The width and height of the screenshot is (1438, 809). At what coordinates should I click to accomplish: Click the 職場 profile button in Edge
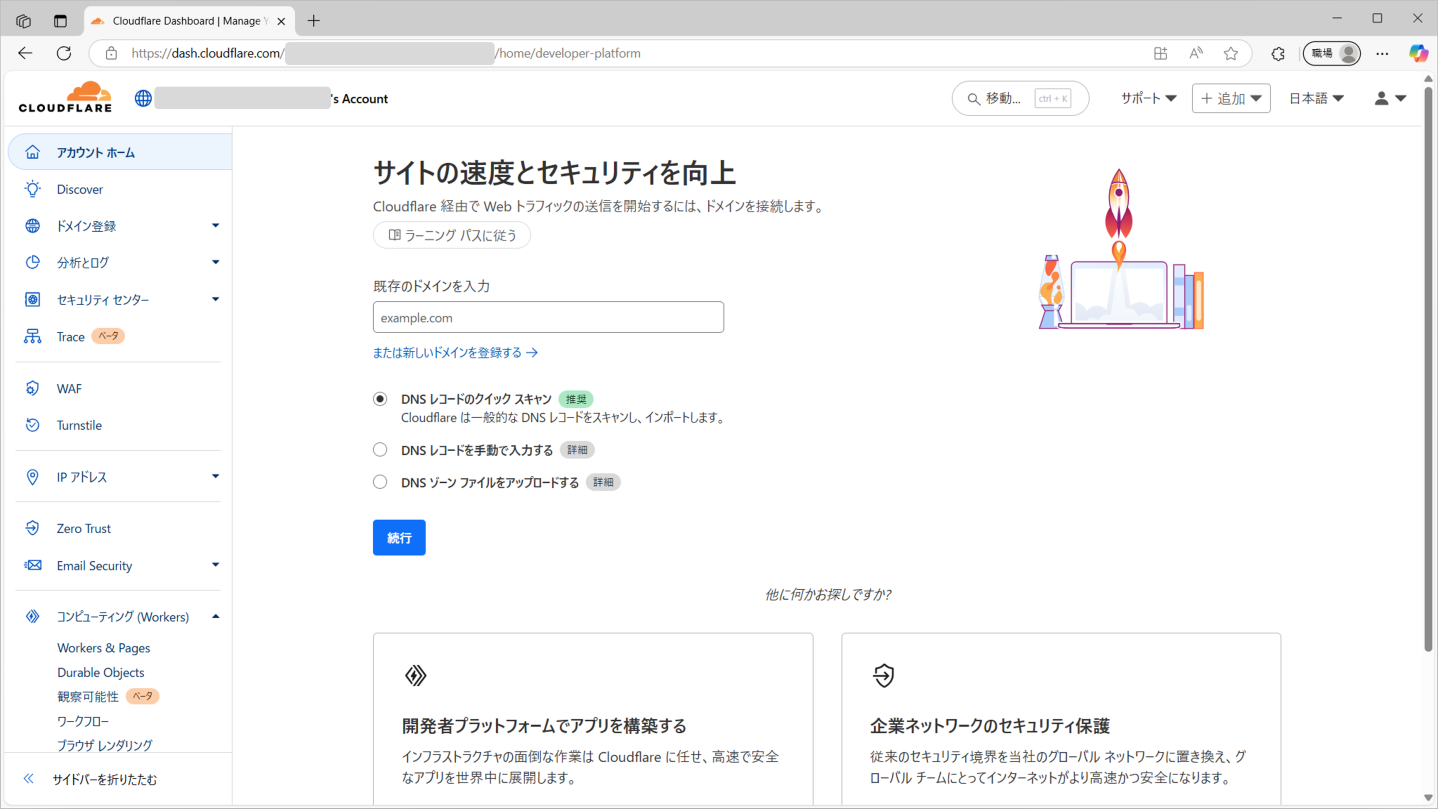coord(1332,53)
